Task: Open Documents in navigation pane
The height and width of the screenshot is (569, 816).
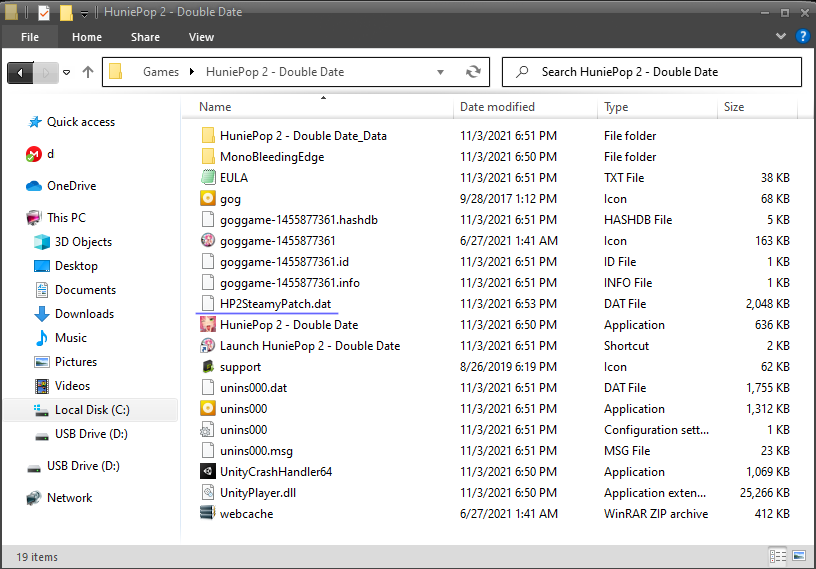Action: pyautogui.click(x=85, y=289)
